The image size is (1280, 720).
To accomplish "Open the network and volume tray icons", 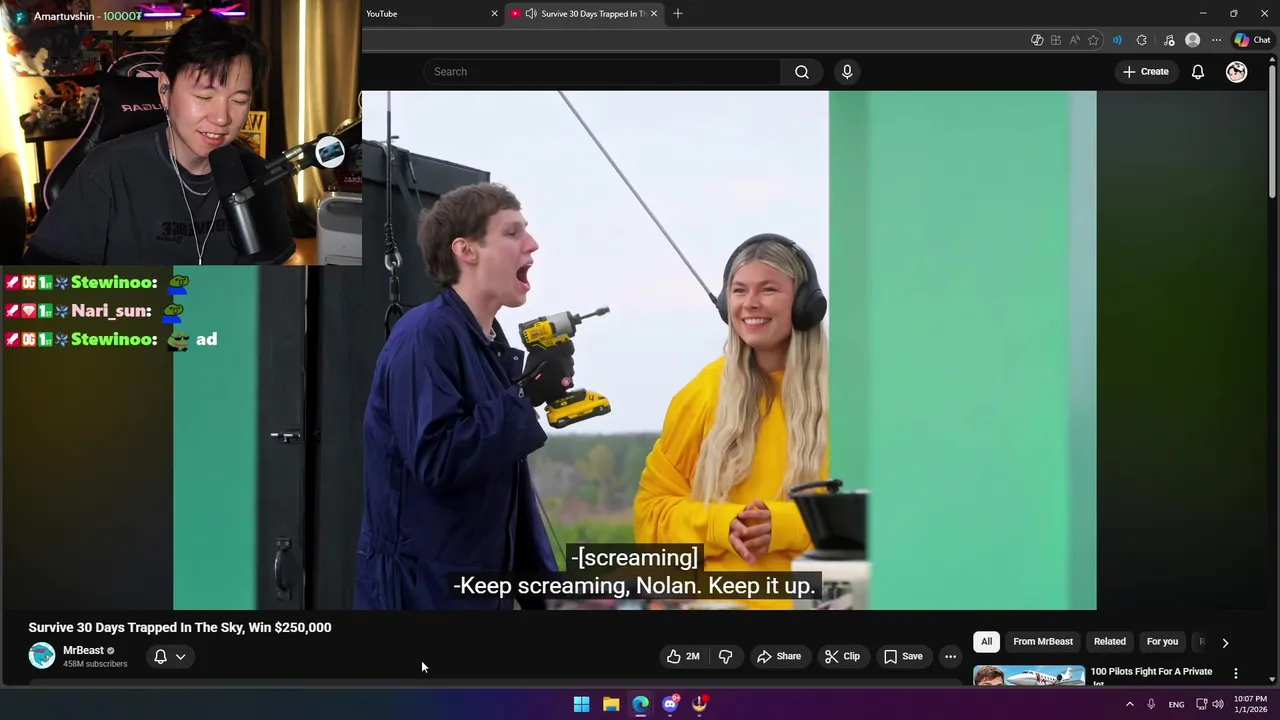I will [x=1210, y=704].
